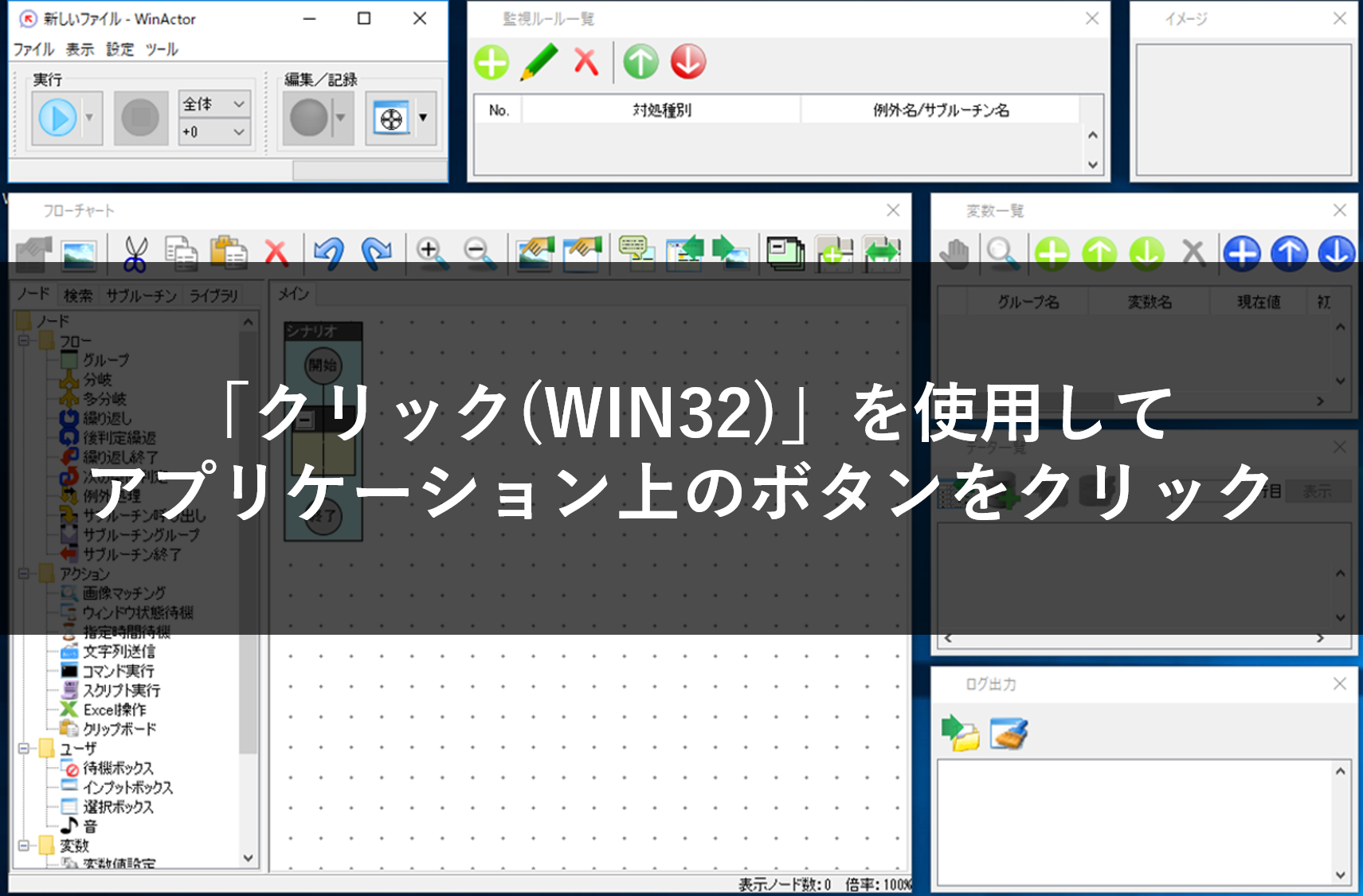This screenshot has width=1363, height=896.
Task: Click monitoring rule list scroll down arrow
Action: pos(1093,165)
